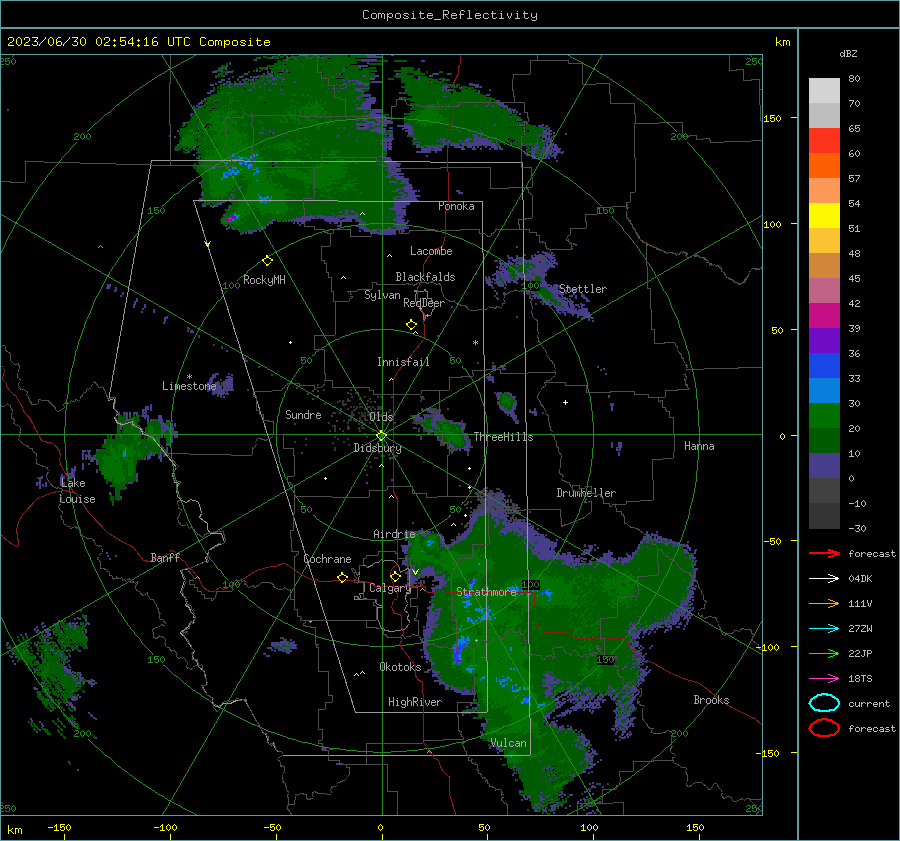This screenshot has width=900, height=841.
Task: Select the white 04DK arrow in legend
Action: (x=824, y=579)
